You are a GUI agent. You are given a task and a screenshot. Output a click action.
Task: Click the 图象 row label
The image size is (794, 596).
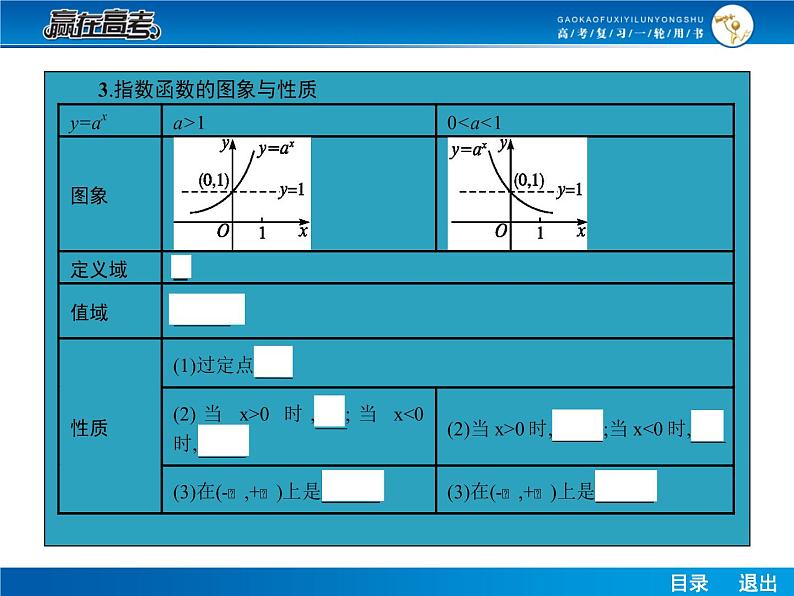pyautogui.click(x=89, y=195)
